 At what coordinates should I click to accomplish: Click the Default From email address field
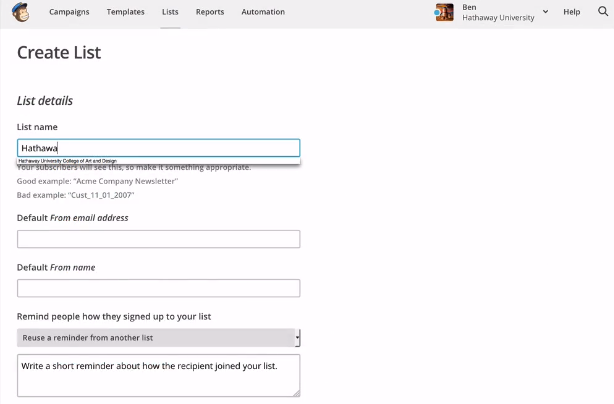tap(158, 239)
